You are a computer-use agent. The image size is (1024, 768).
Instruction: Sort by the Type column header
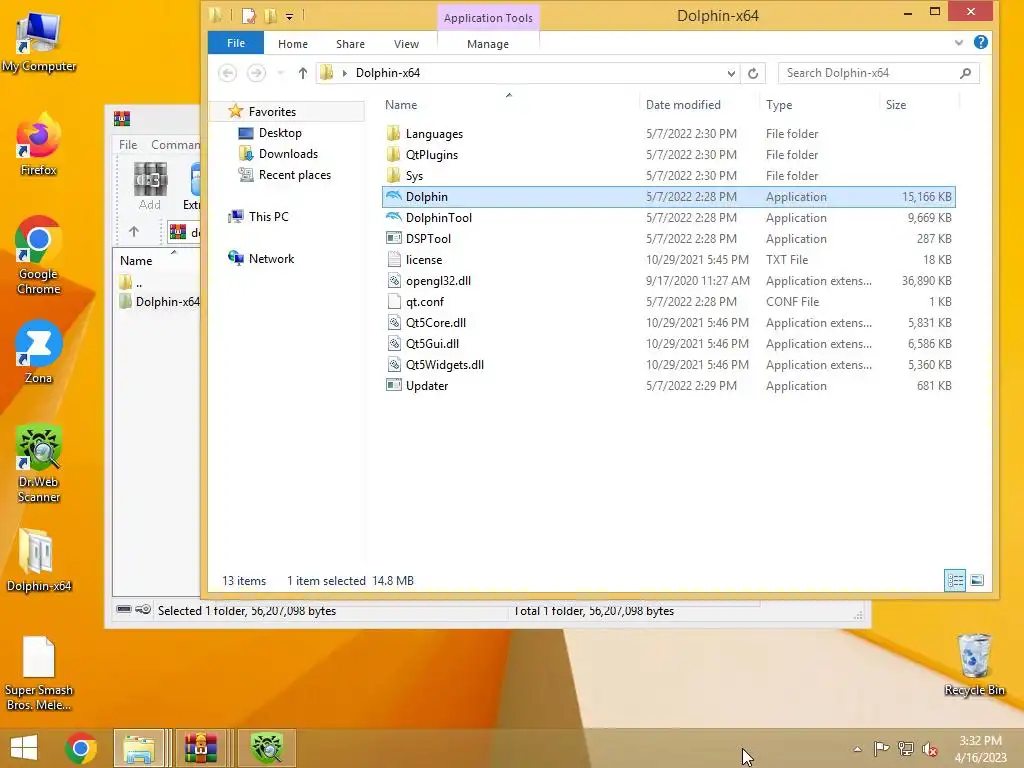pyautogui.click(x=778, y=104)
